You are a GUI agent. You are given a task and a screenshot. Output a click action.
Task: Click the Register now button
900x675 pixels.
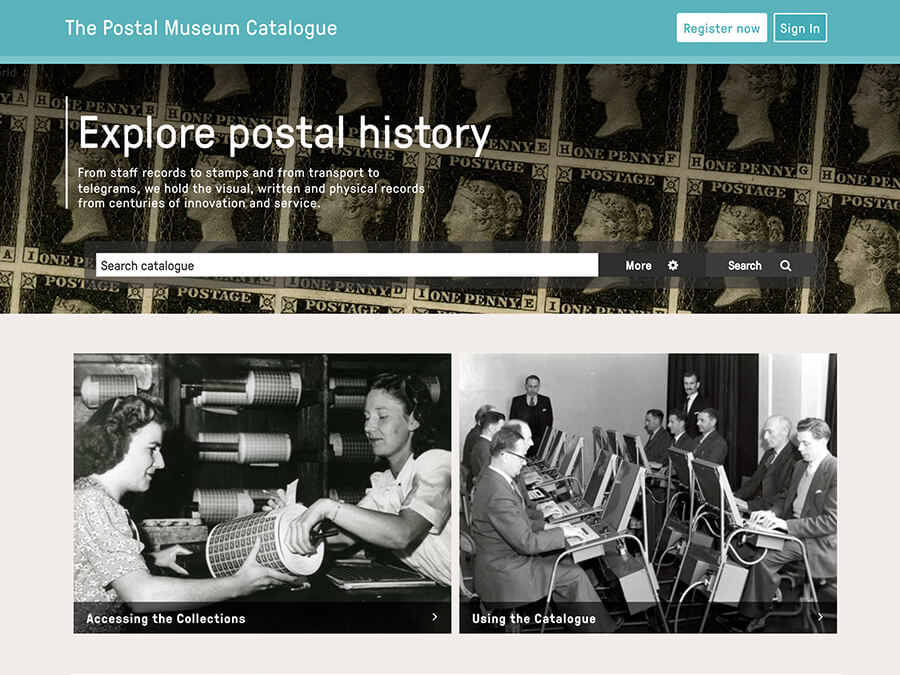coord(721,28)
